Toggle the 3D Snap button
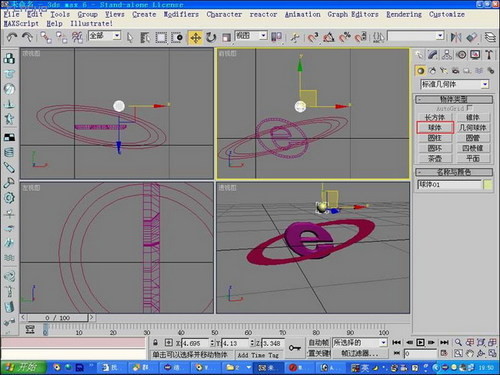The image size is (500, 375). click(312, 37)
